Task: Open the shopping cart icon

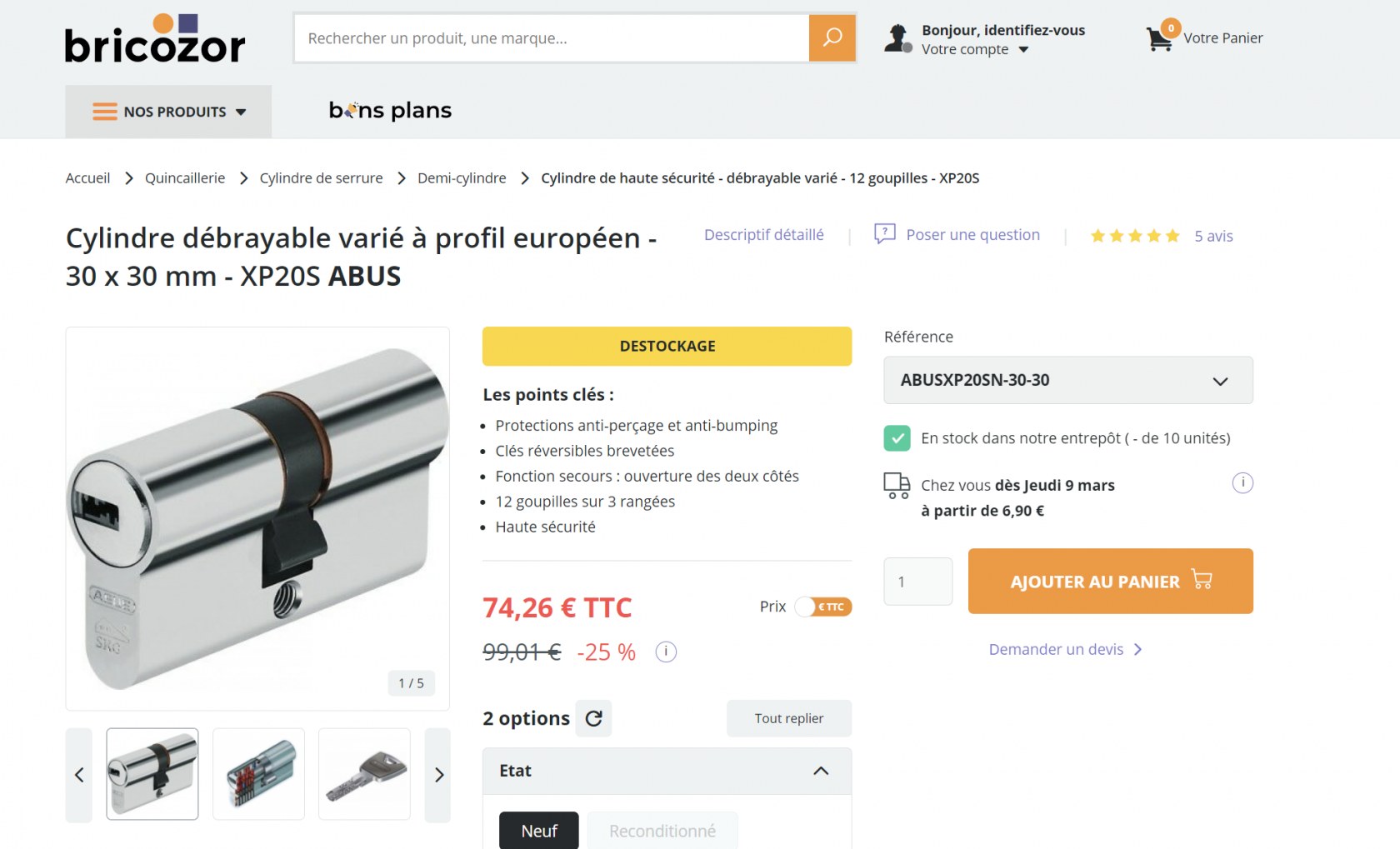Action: click(x=1159, y=38)
